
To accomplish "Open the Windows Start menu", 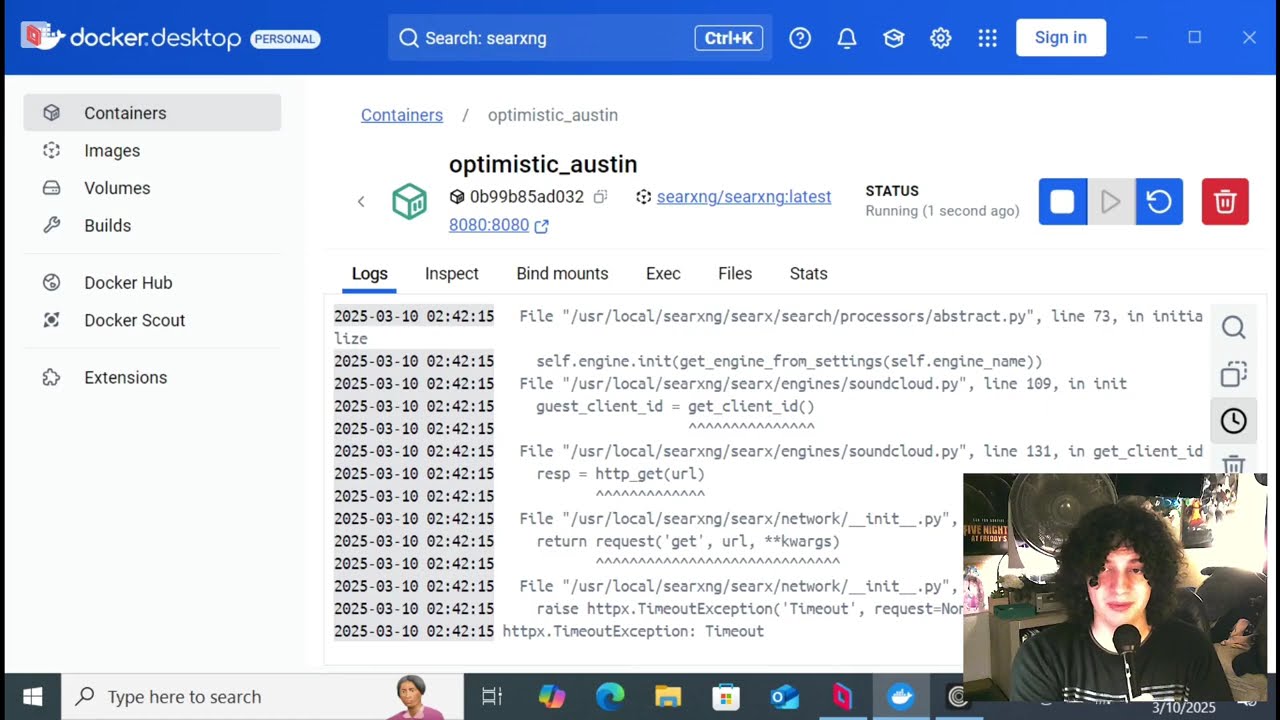I will click(32, 696).
